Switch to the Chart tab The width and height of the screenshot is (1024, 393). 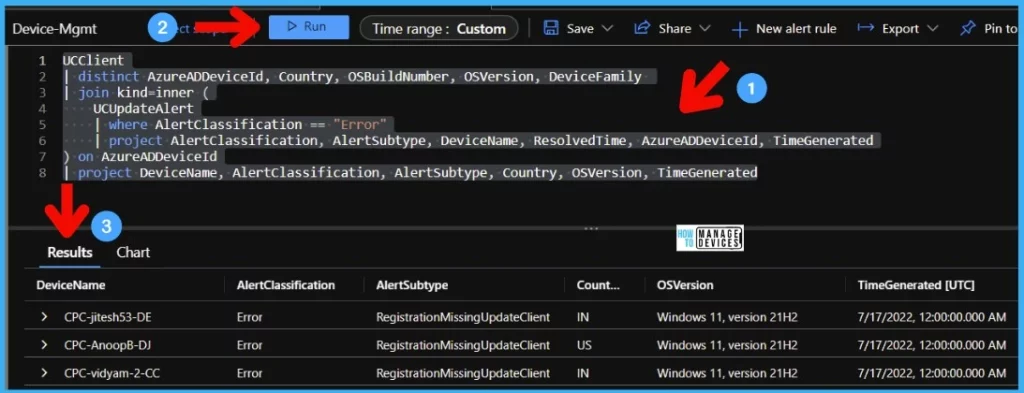133,252
